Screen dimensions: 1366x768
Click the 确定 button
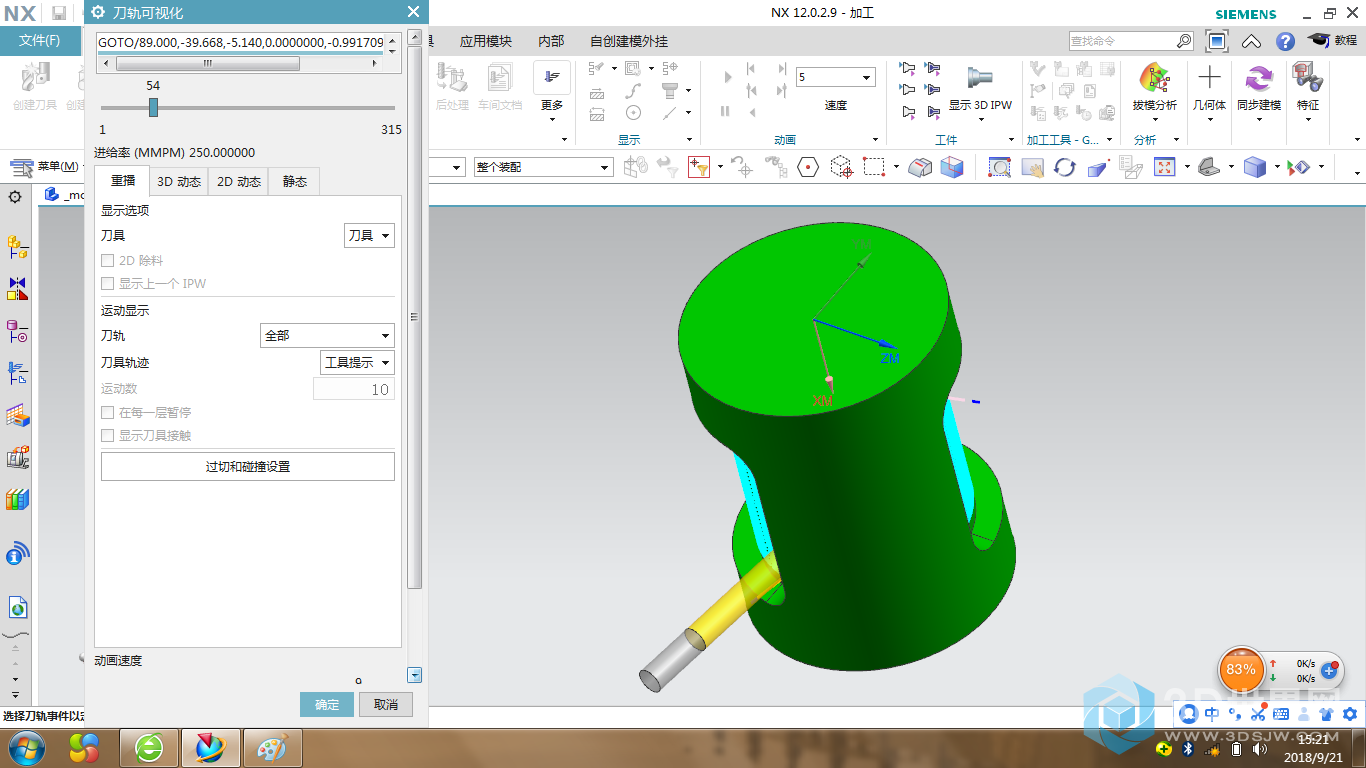tap(327, 704)
